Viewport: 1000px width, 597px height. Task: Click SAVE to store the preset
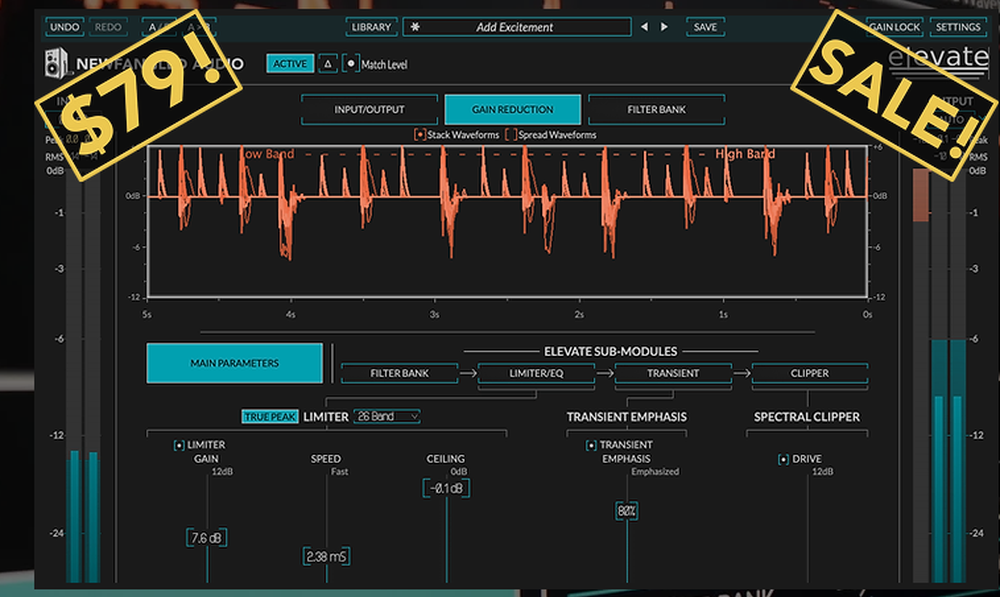tap(705, 27)
